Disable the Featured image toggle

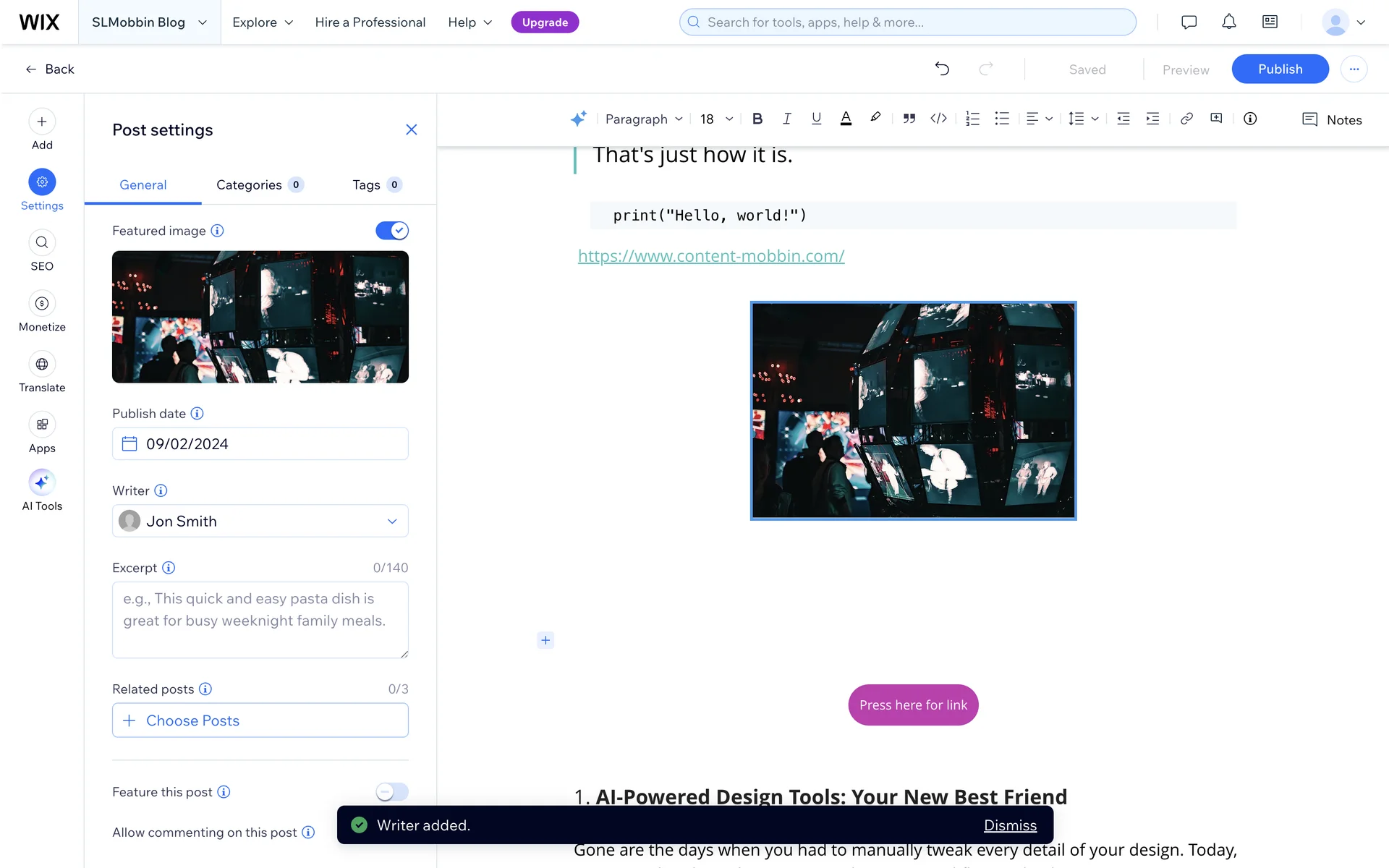coord(391,231)
